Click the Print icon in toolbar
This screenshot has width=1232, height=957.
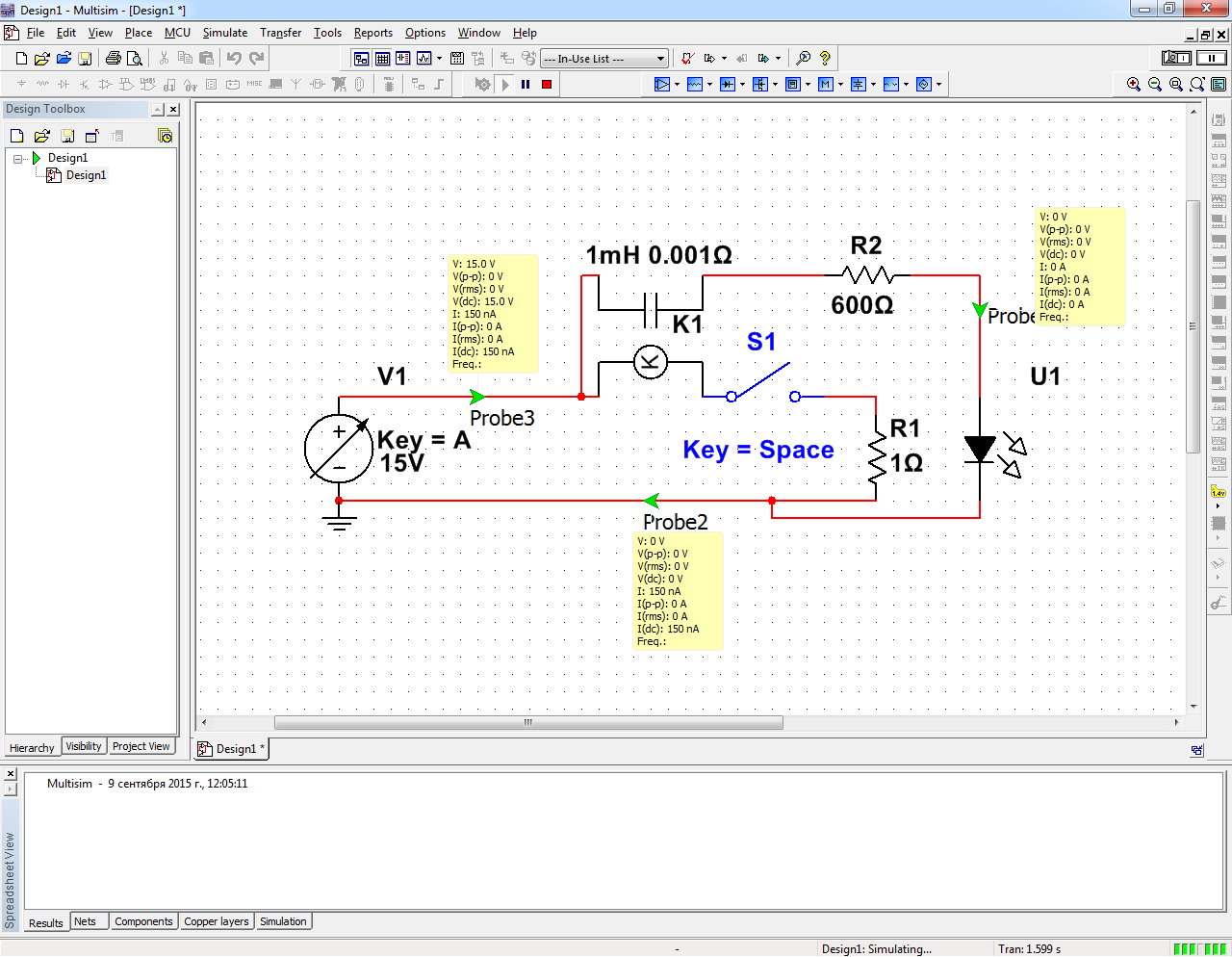(x=113, y=59)
